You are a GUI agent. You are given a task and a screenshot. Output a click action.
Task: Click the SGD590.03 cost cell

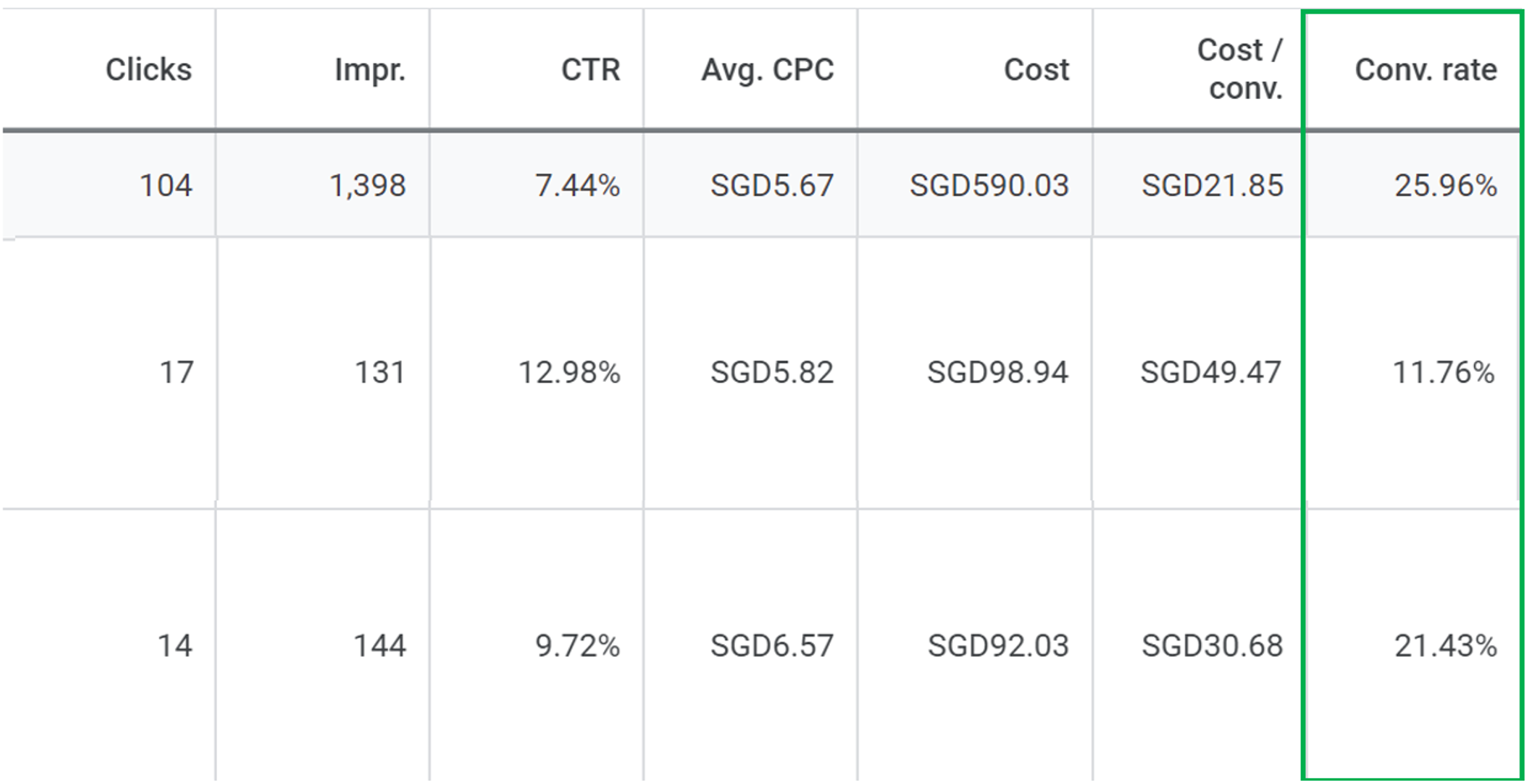(989, 185)
